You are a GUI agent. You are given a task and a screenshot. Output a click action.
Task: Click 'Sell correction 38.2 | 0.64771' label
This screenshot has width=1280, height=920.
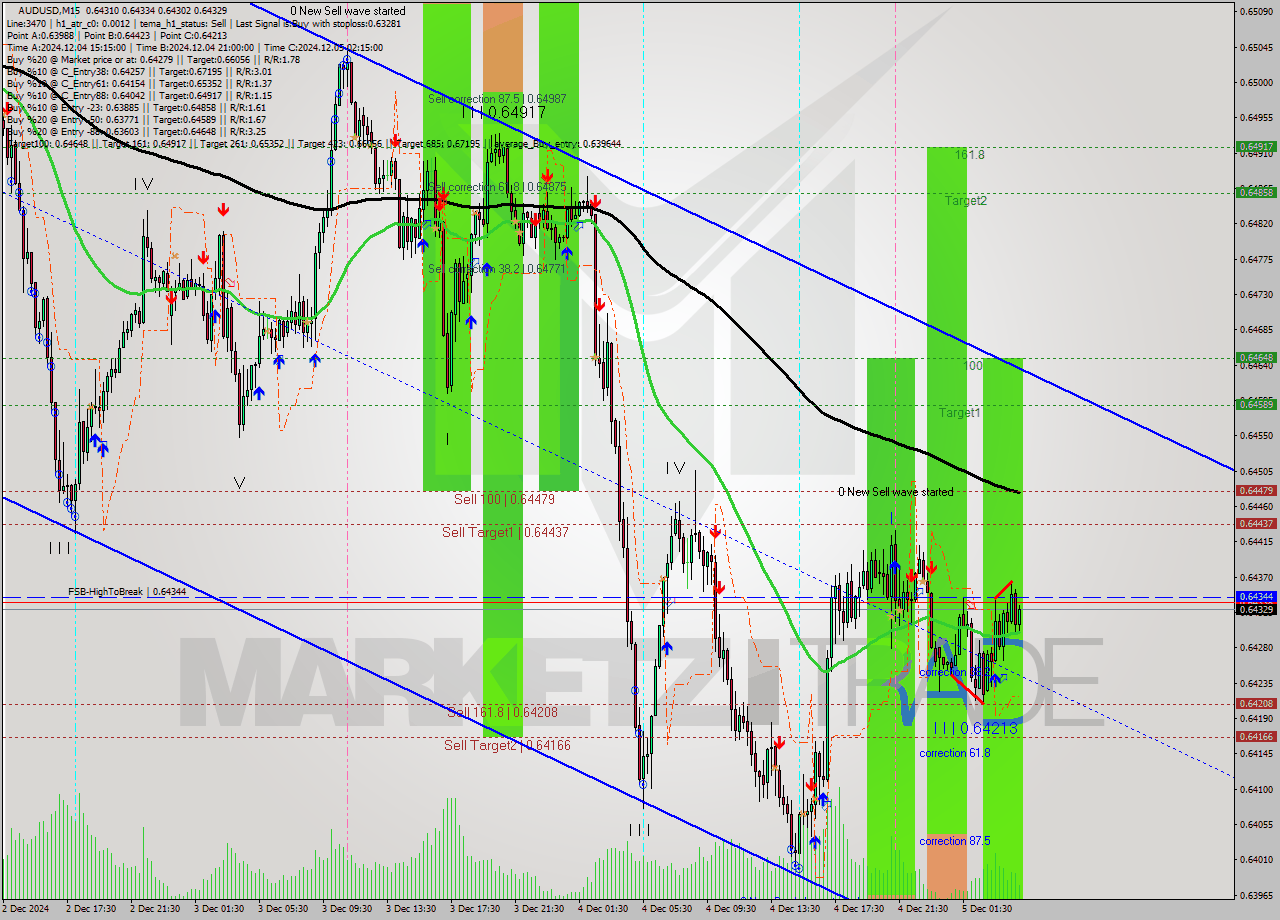(x=497, y=269)
